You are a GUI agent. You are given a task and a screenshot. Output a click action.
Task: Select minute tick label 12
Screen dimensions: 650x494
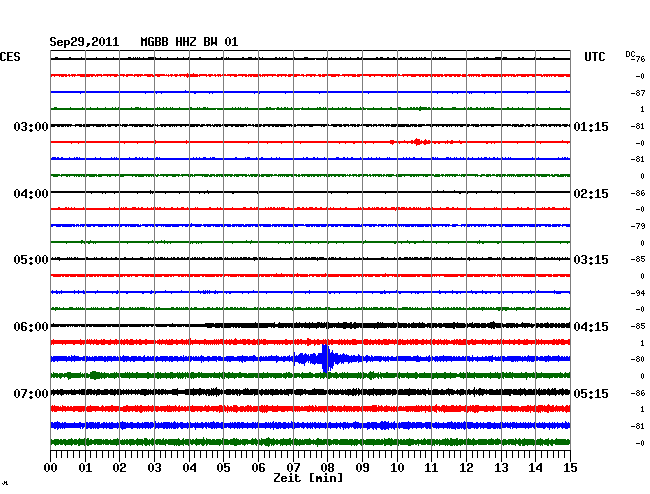tap(466, 467)
